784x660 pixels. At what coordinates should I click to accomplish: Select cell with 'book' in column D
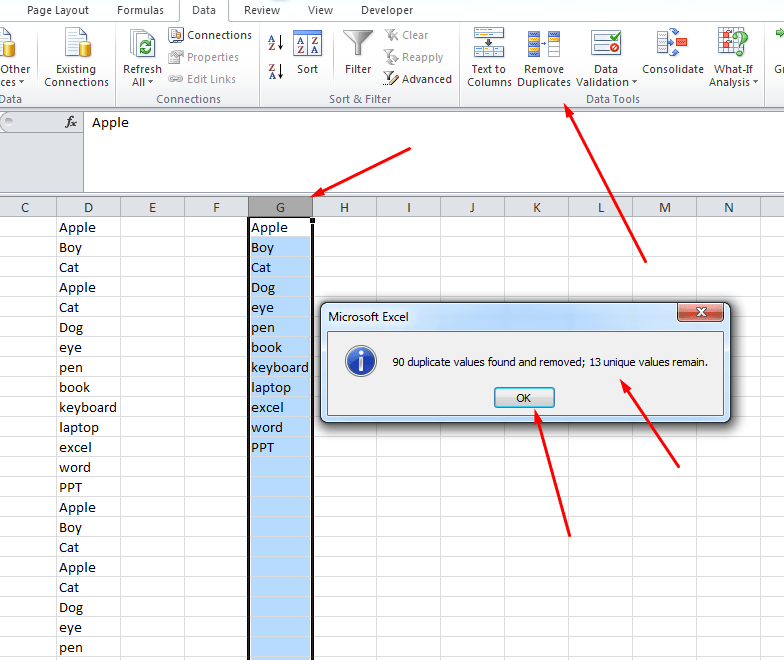pos(88,387)
